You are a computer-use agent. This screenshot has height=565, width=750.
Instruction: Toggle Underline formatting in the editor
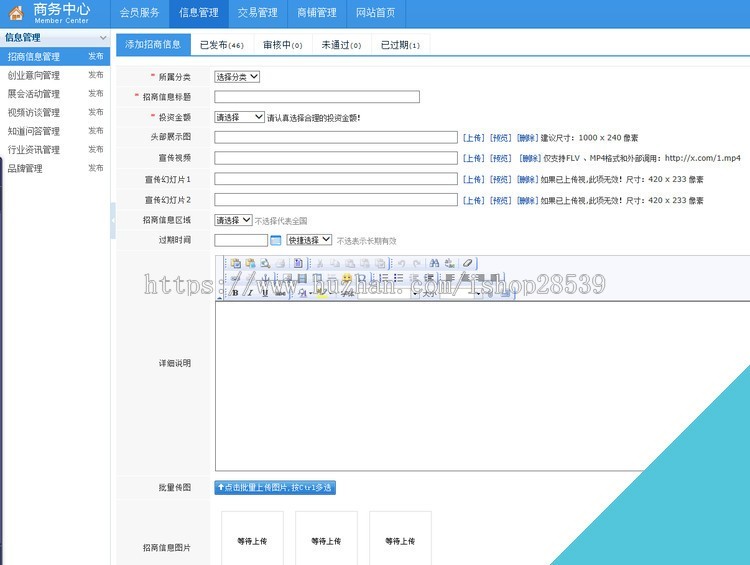(x=265, y=293)
